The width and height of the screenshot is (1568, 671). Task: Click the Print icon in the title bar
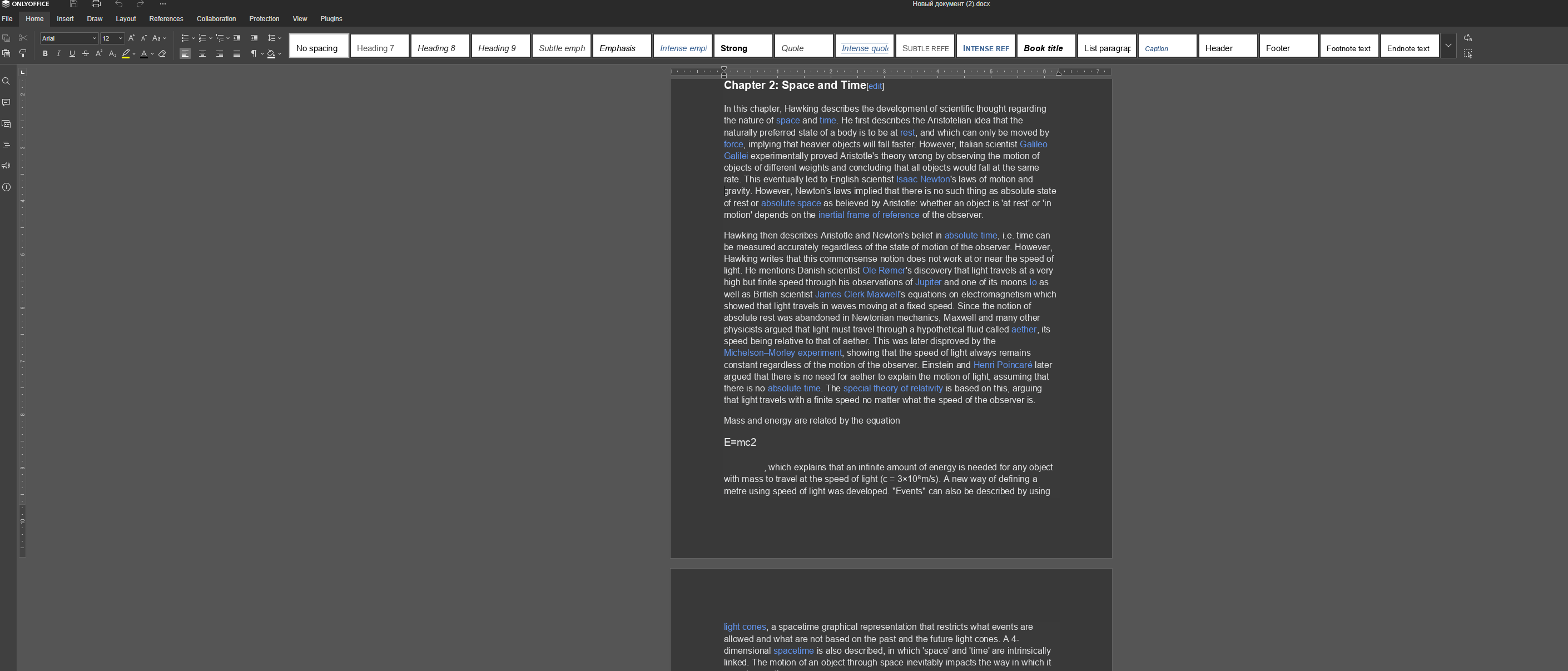click(96, 4)
